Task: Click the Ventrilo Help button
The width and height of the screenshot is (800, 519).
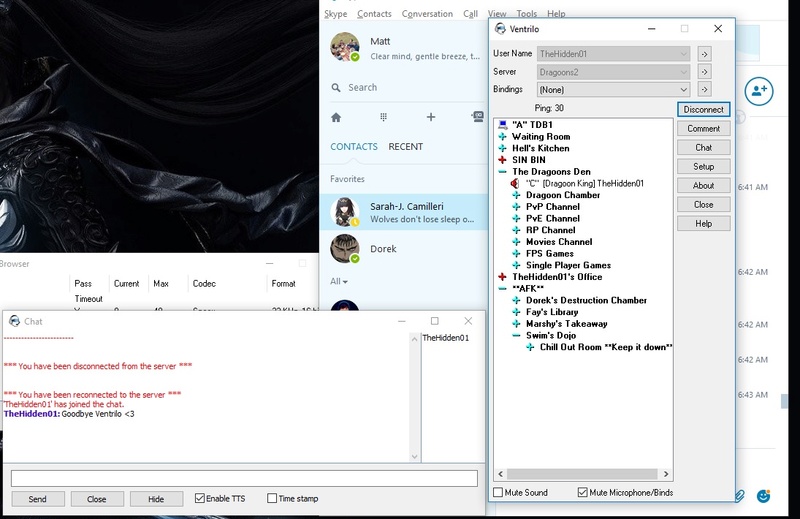Action: [704, 224]
